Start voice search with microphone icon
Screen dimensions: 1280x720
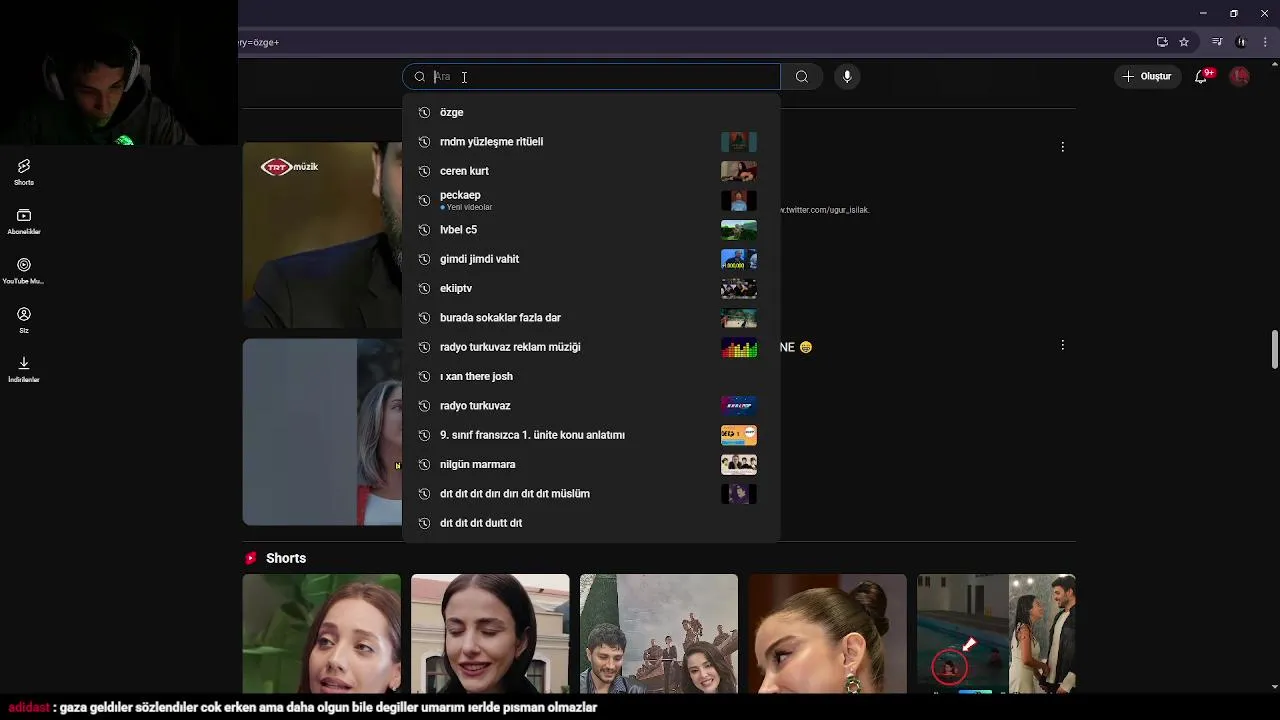pyautogui.click(x=847, y=77)
